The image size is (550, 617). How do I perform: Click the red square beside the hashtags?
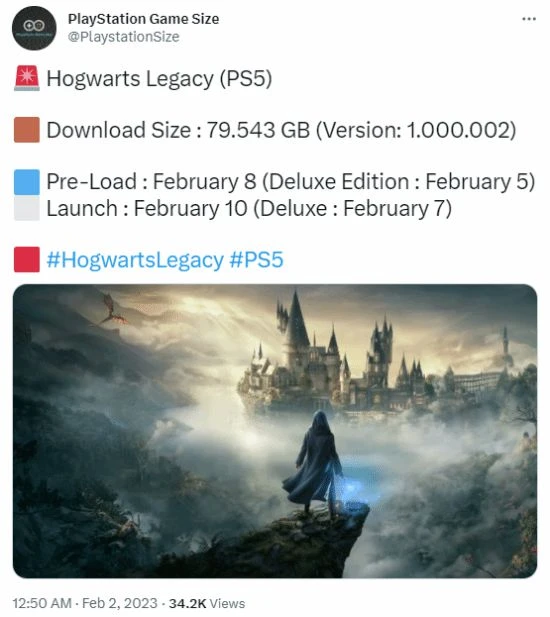(27, 259)
